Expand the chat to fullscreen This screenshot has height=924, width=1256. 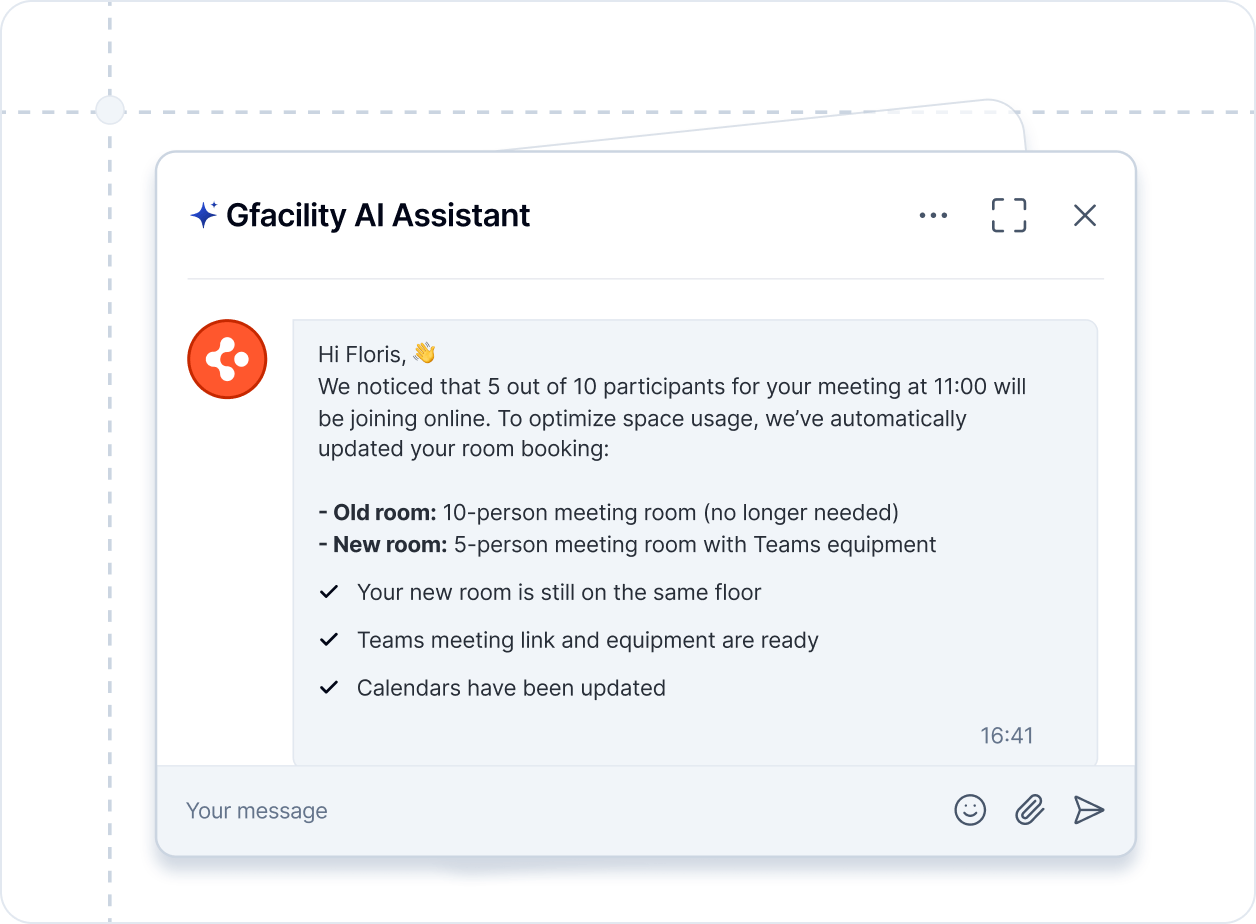1009,215
